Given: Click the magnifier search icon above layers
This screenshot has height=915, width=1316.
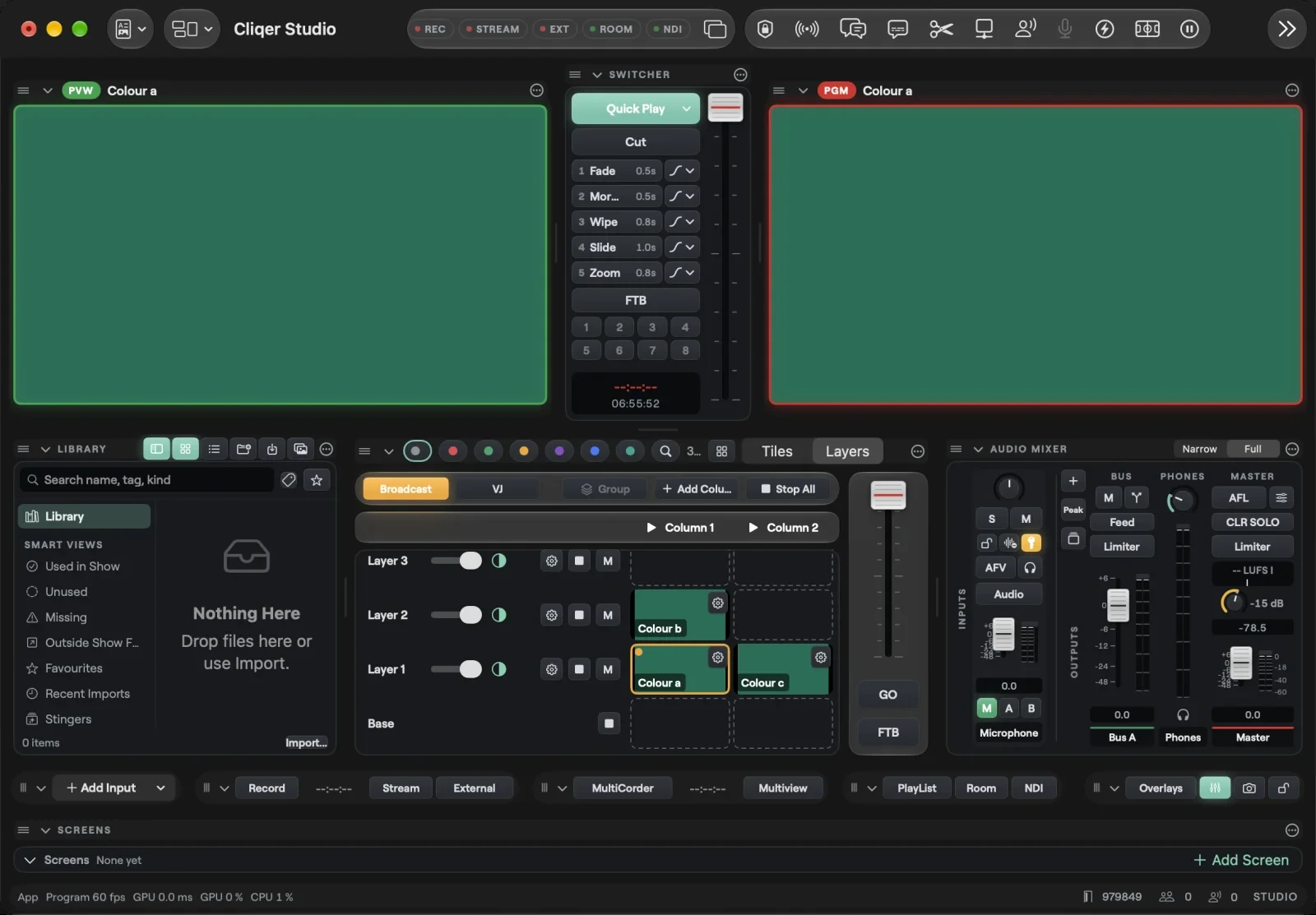Looking at the screenshot, I should (665, 451).
